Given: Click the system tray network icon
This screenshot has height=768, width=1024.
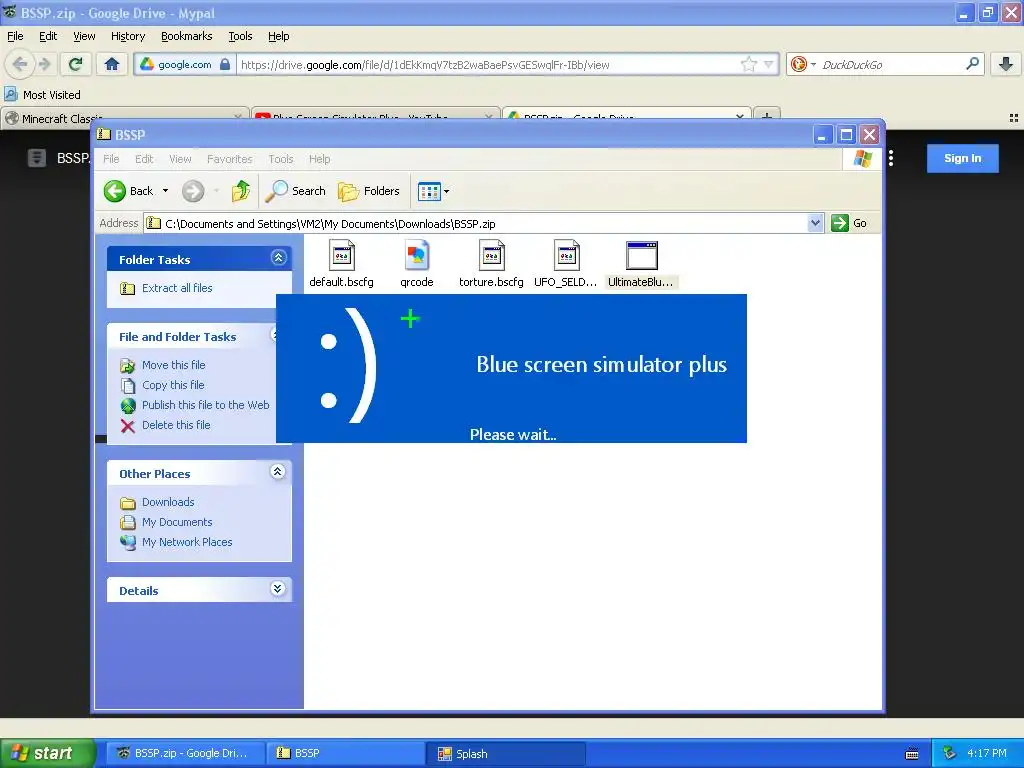Looking at the screenshot, I should point(950,754).
